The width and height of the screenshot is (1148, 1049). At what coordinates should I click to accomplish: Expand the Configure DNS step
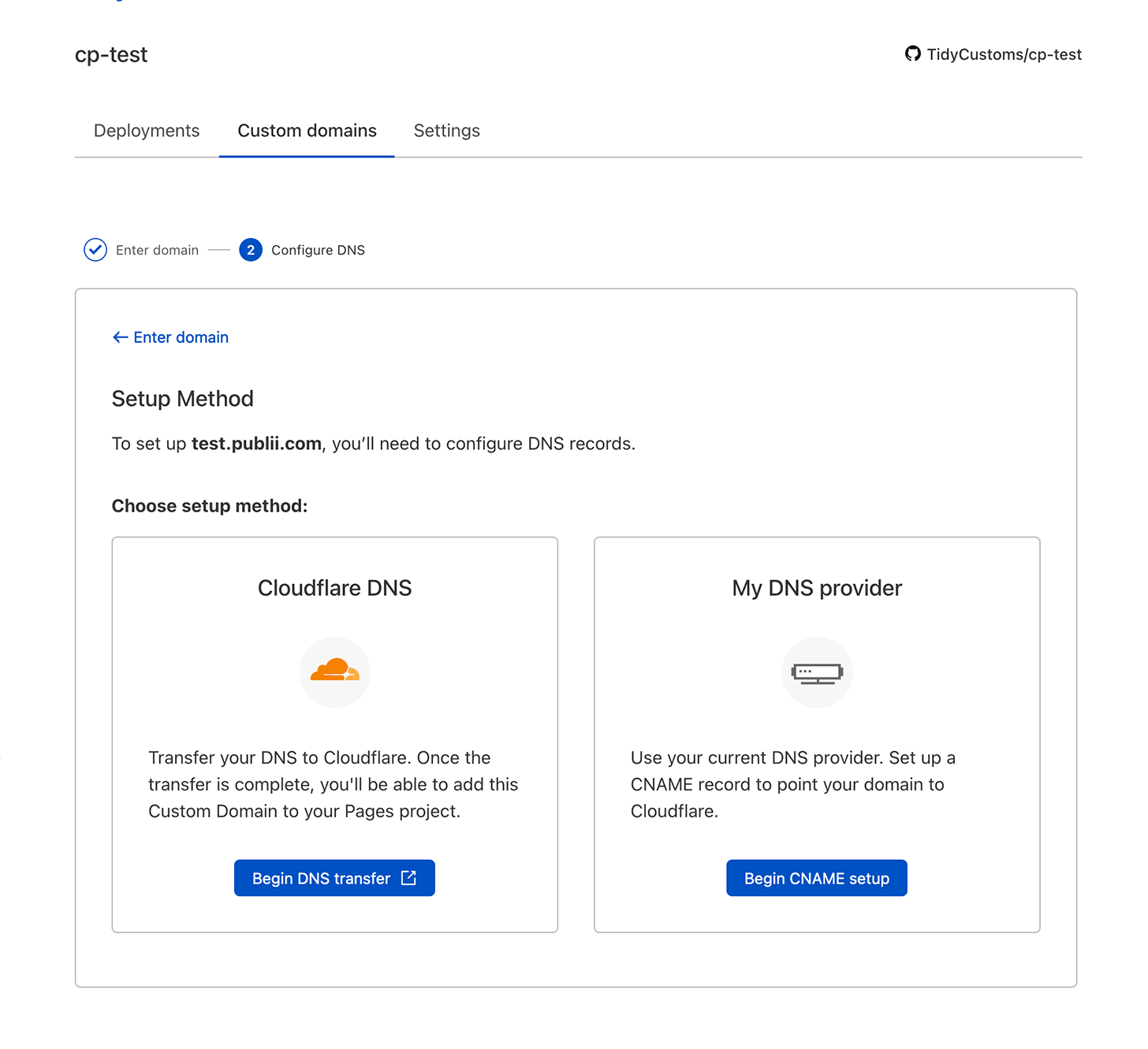(318, 249)
